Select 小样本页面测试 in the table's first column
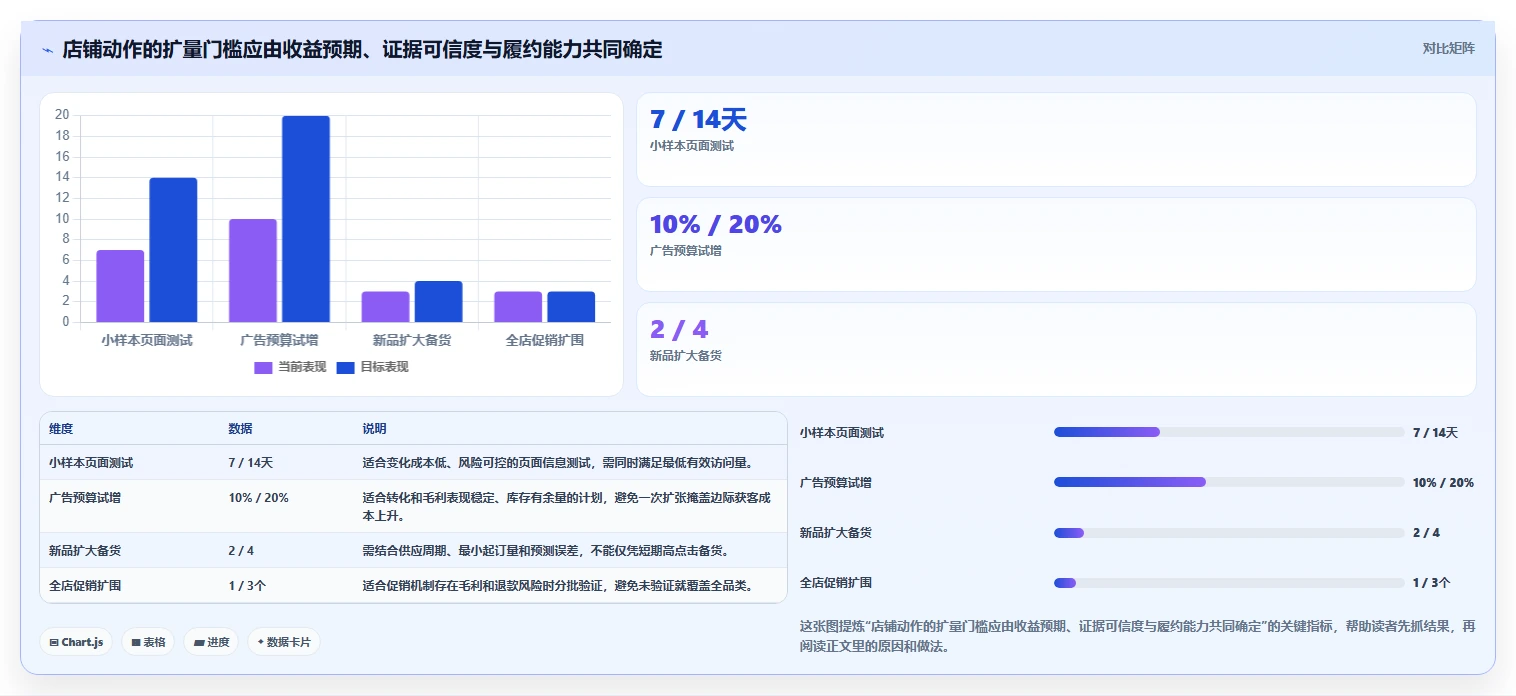Image resolution: width=1516 pixels, height=696 pixels. coord(91,463)
